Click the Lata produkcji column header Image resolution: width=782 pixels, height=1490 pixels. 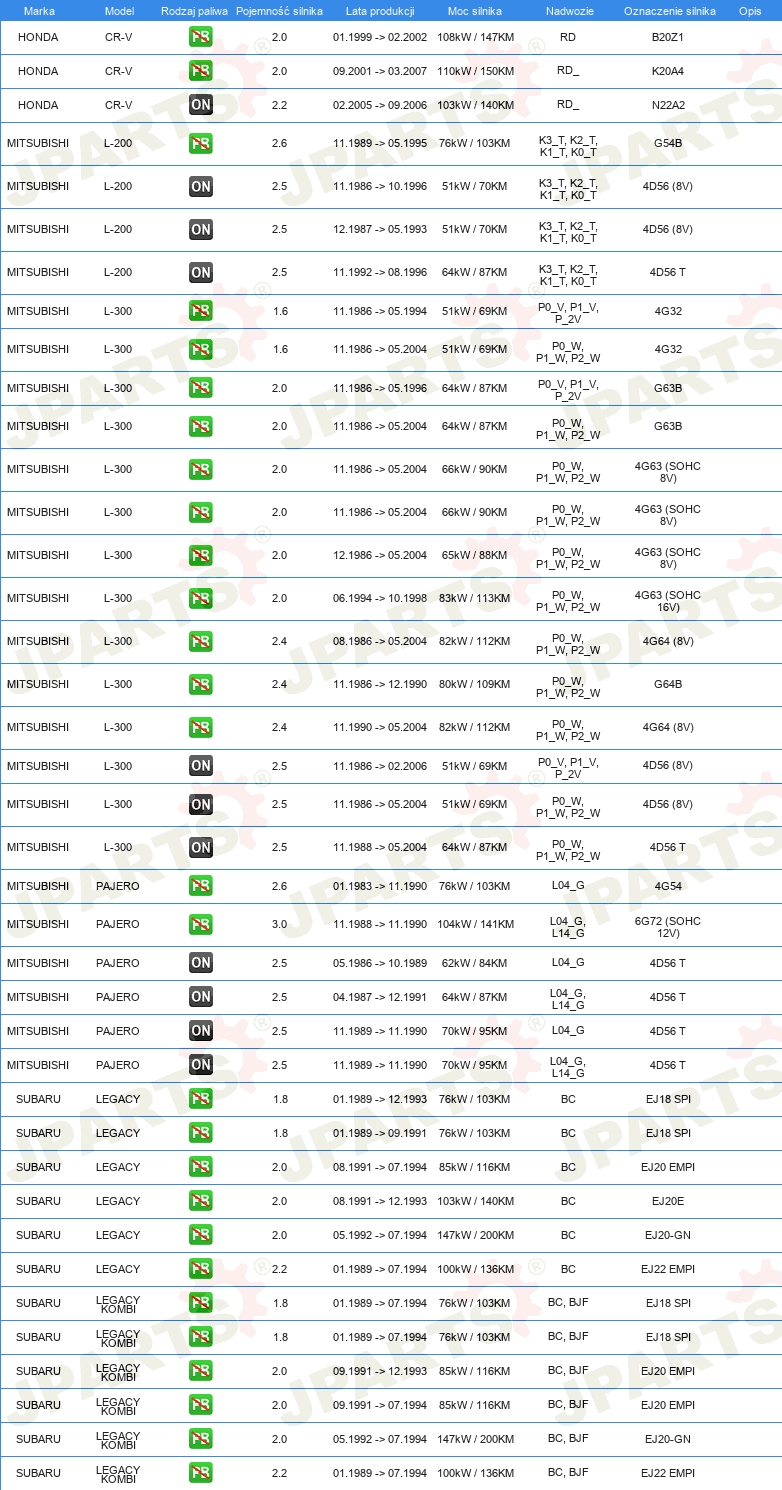click(x=380, y=10)
